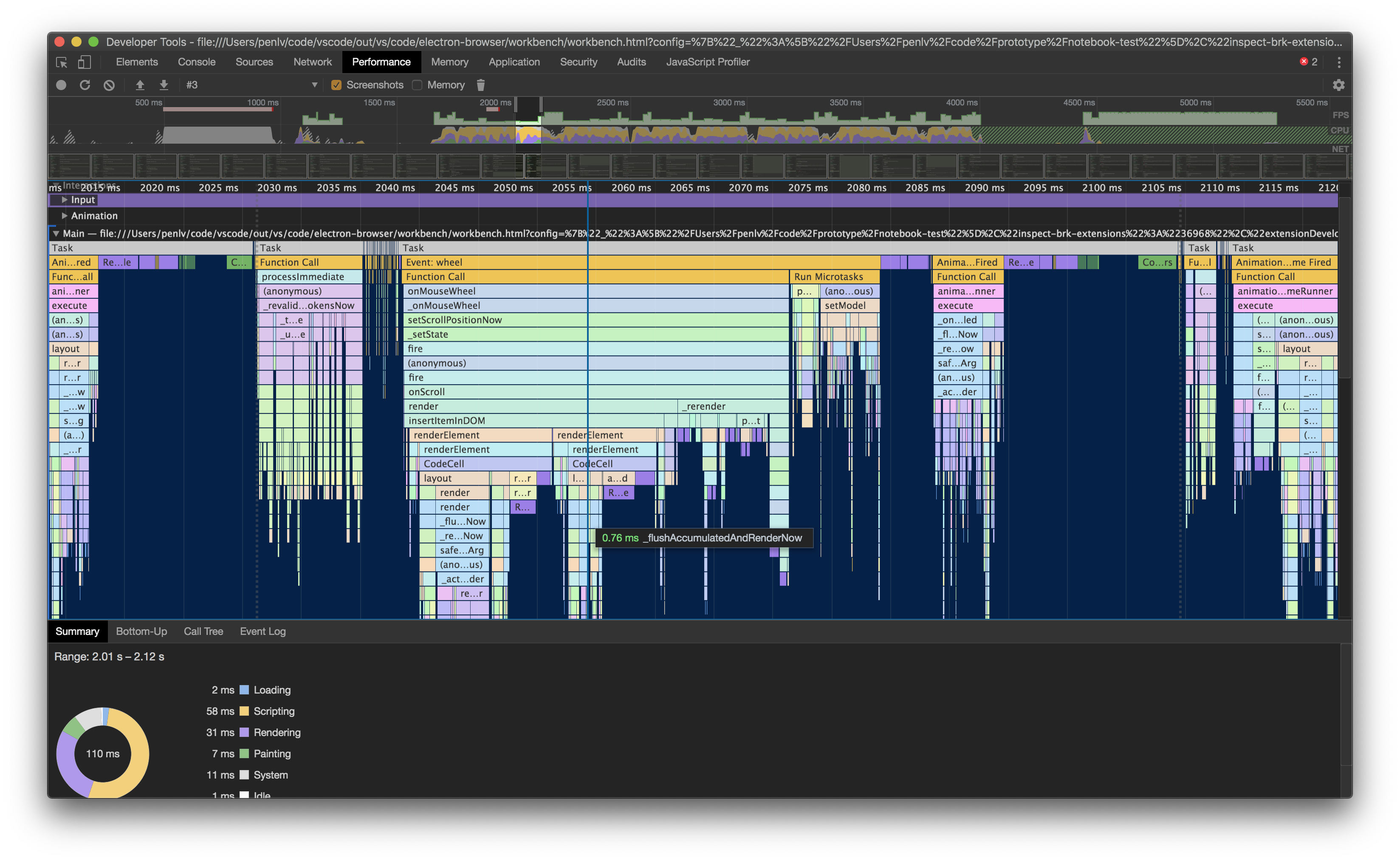
Task: Open the recording #3 selector dropdown
Action: [x=314, y=85]
